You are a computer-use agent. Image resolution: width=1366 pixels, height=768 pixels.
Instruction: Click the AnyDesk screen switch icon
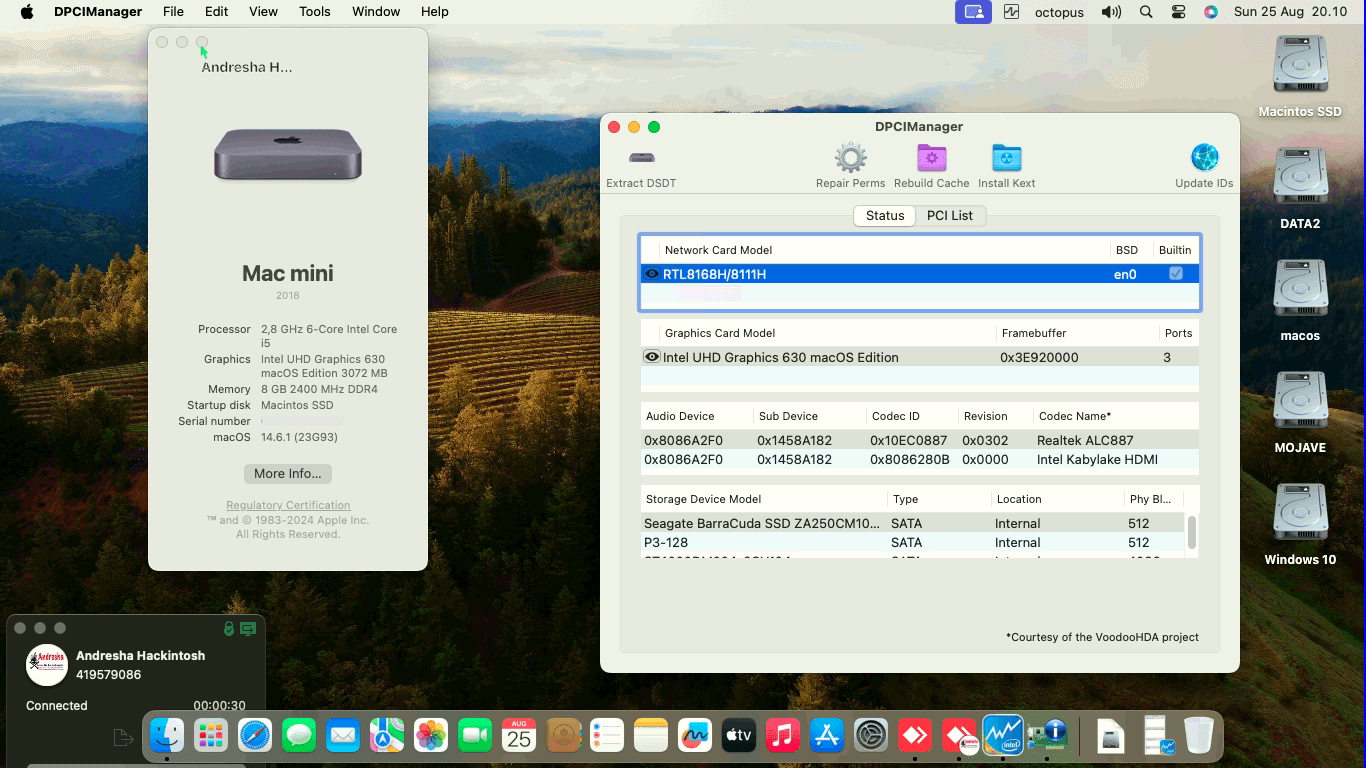tap(248, 629)
